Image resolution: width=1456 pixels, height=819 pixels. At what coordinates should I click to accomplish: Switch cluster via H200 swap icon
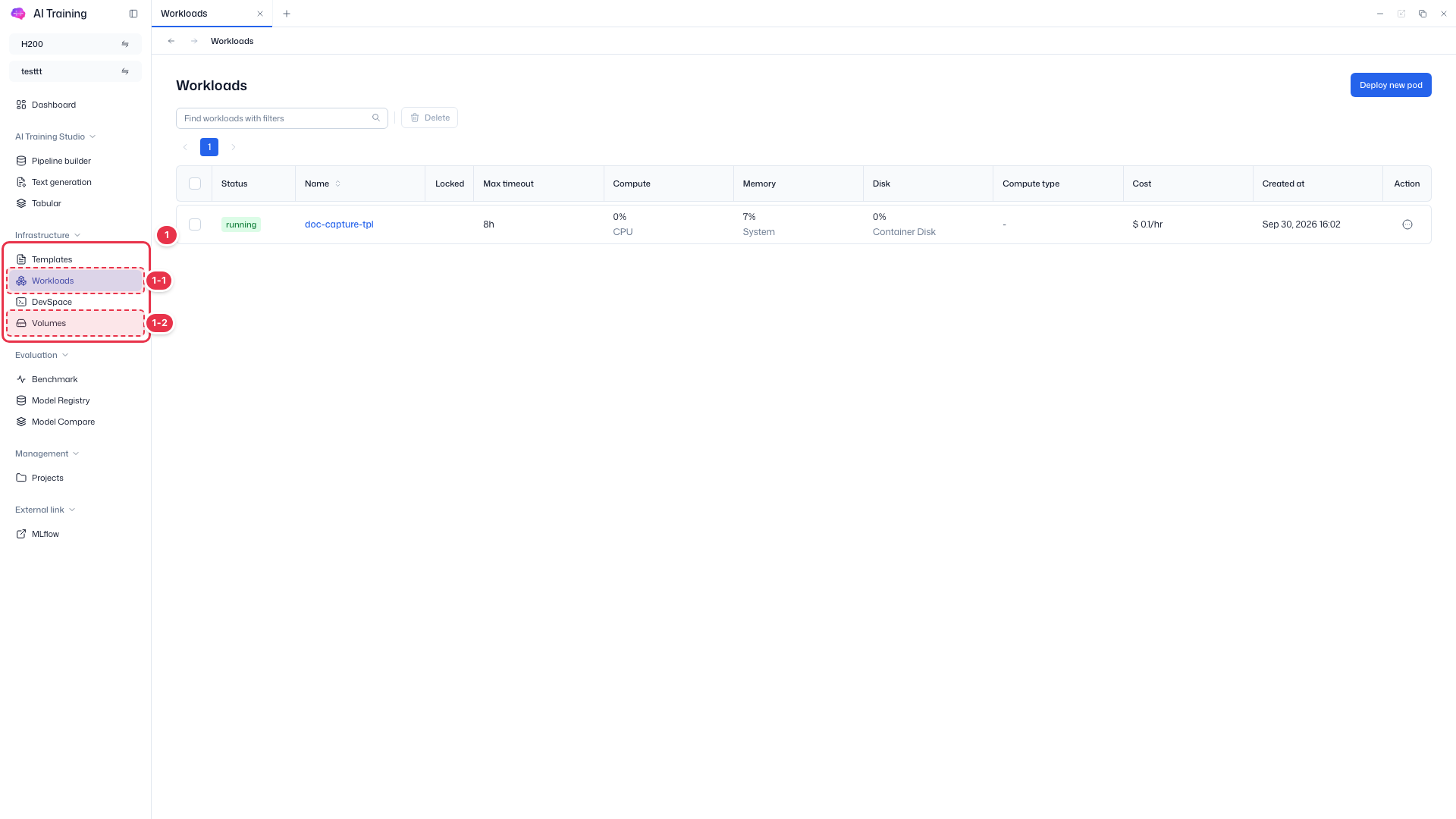point(125,44)
